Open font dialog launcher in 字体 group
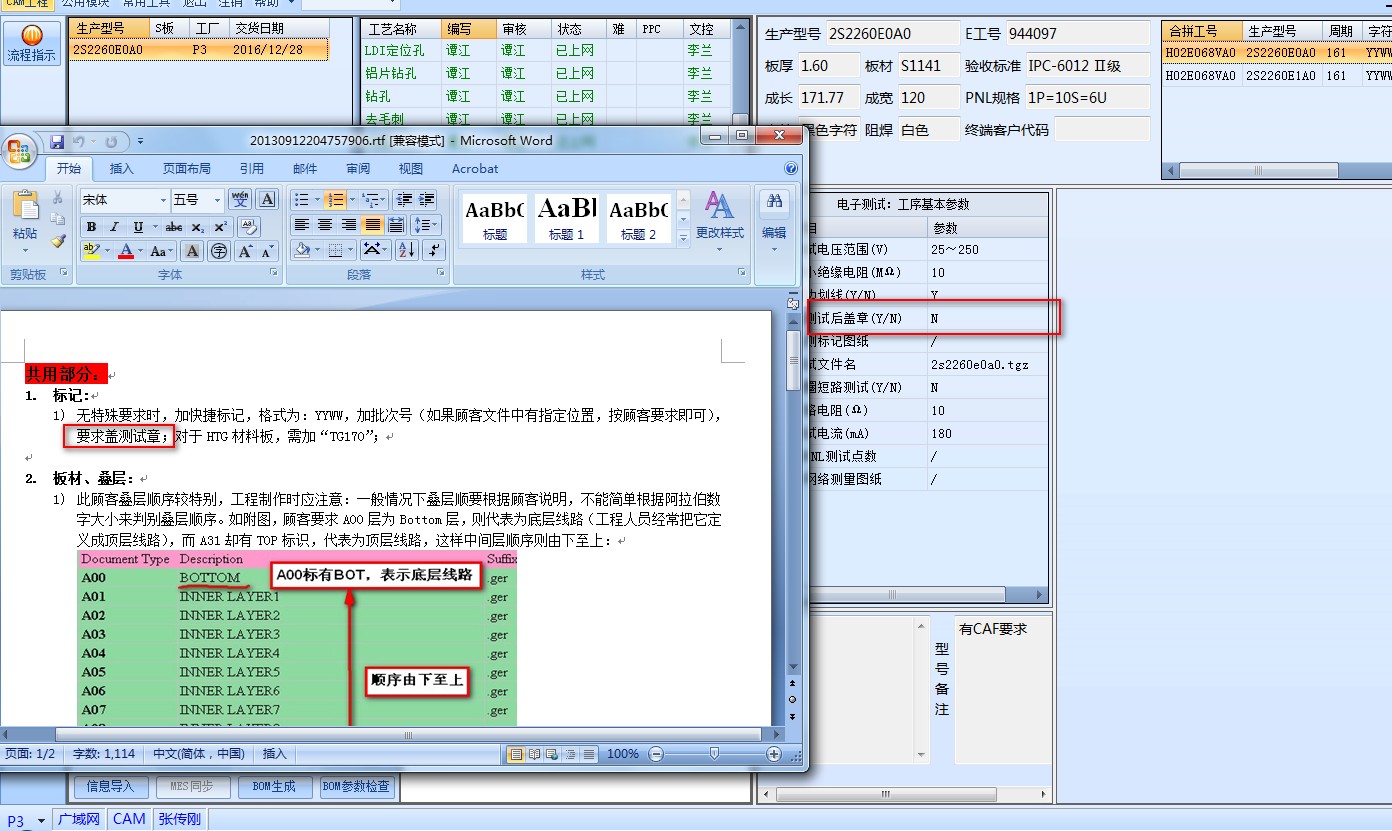The width and height of the screenshot is (1392, 831). pyautogui.click(x=273, y=272)
